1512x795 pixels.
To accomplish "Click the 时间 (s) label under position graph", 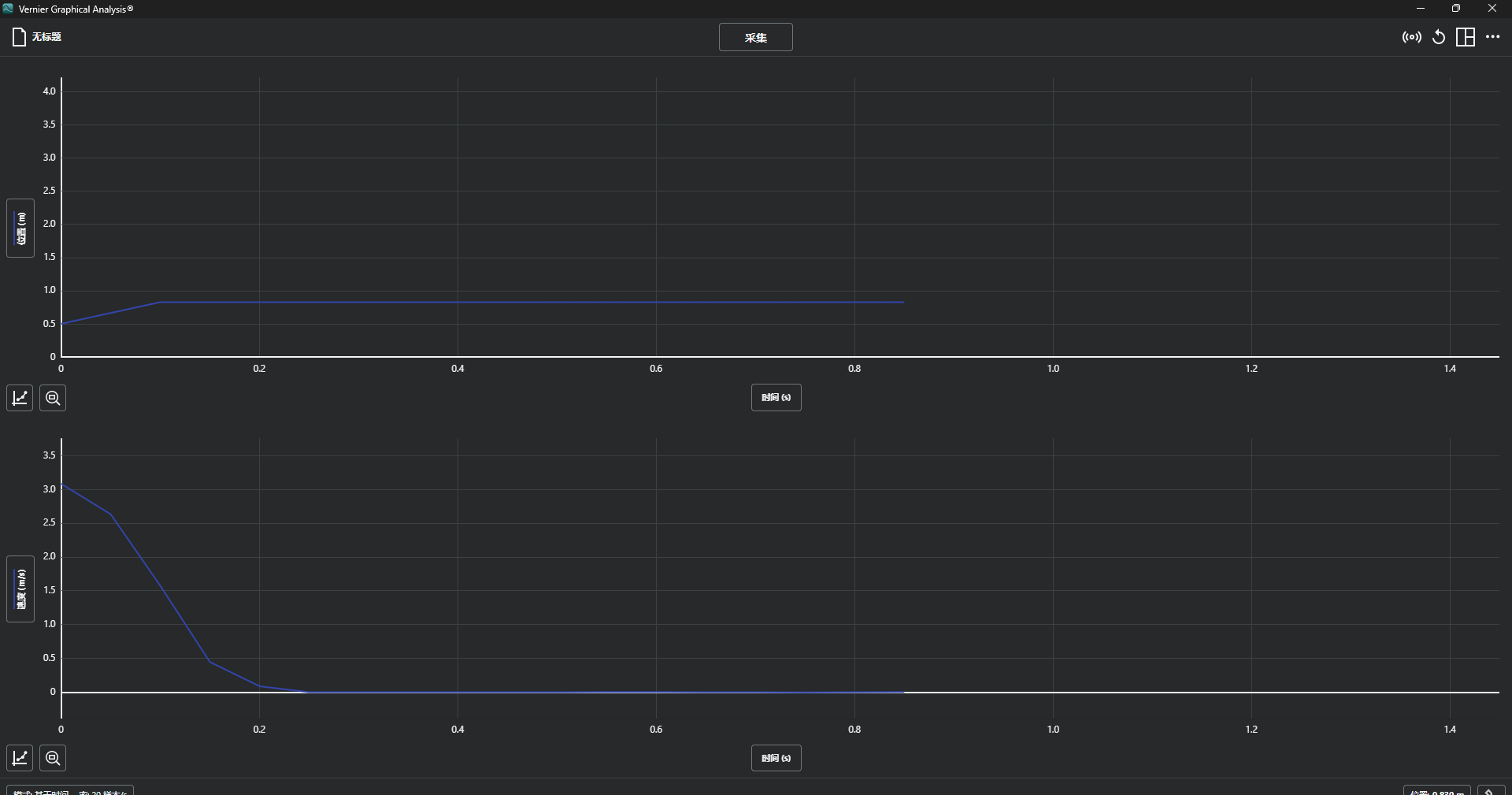I will point(776,398).
